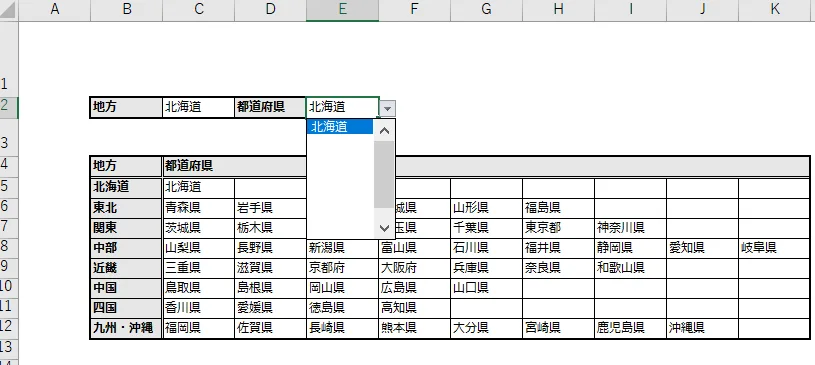Screen dimensions: 815x365
Task: Click the 茨城県 cell
Action: 199,228
